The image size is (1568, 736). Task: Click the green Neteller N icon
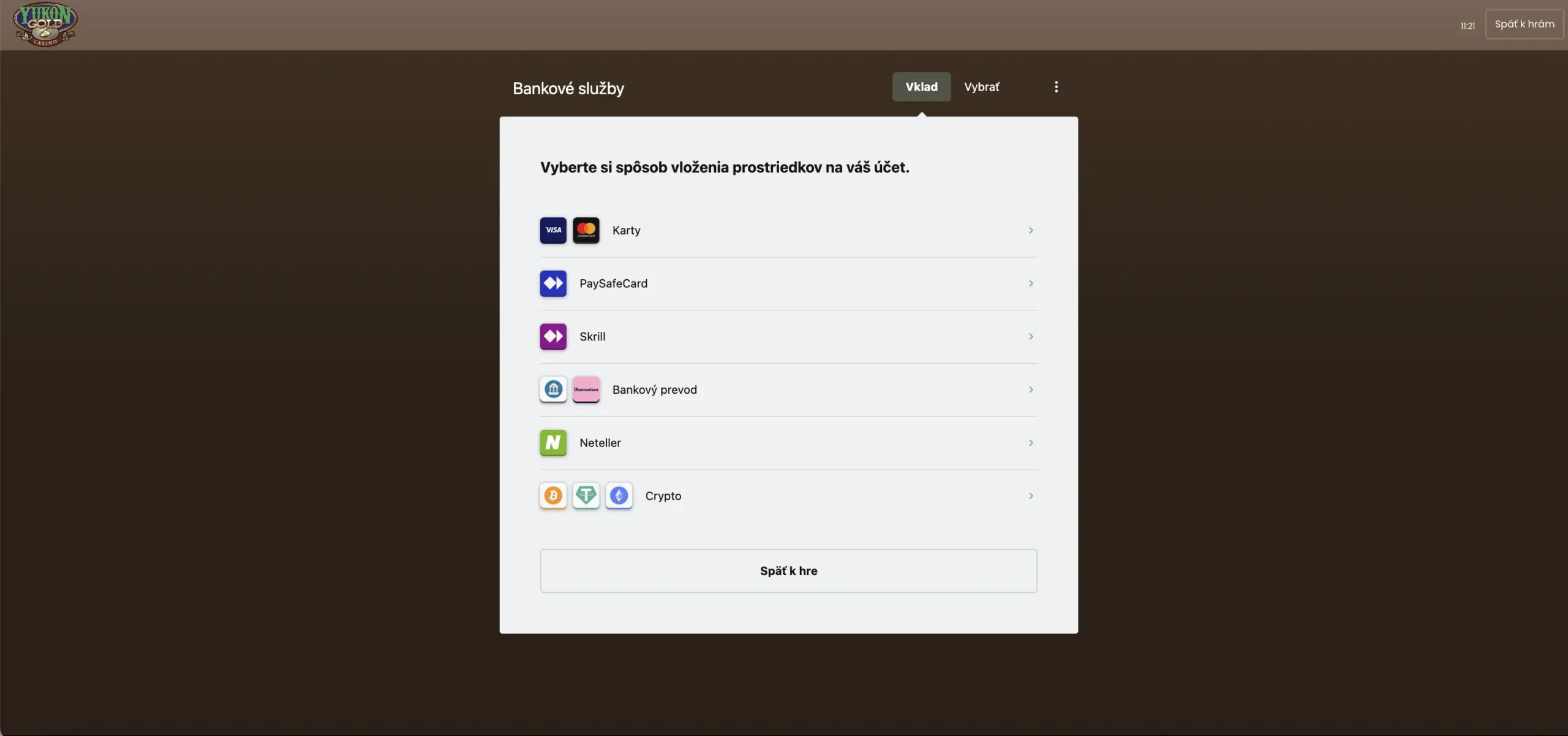(x=553, y=443)
